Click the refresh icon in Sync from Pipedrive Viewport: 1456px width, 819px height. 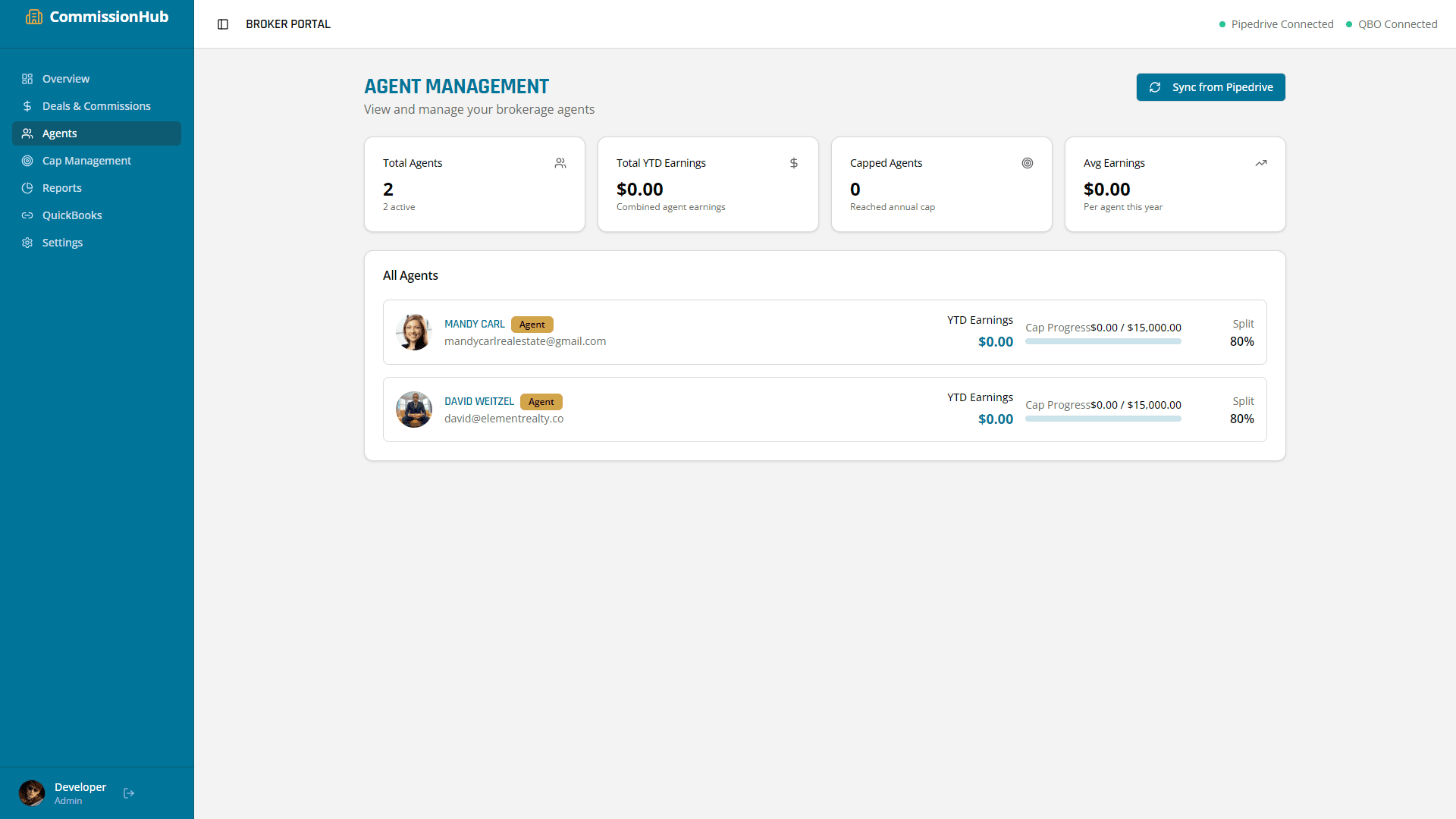coord(1155,87)
